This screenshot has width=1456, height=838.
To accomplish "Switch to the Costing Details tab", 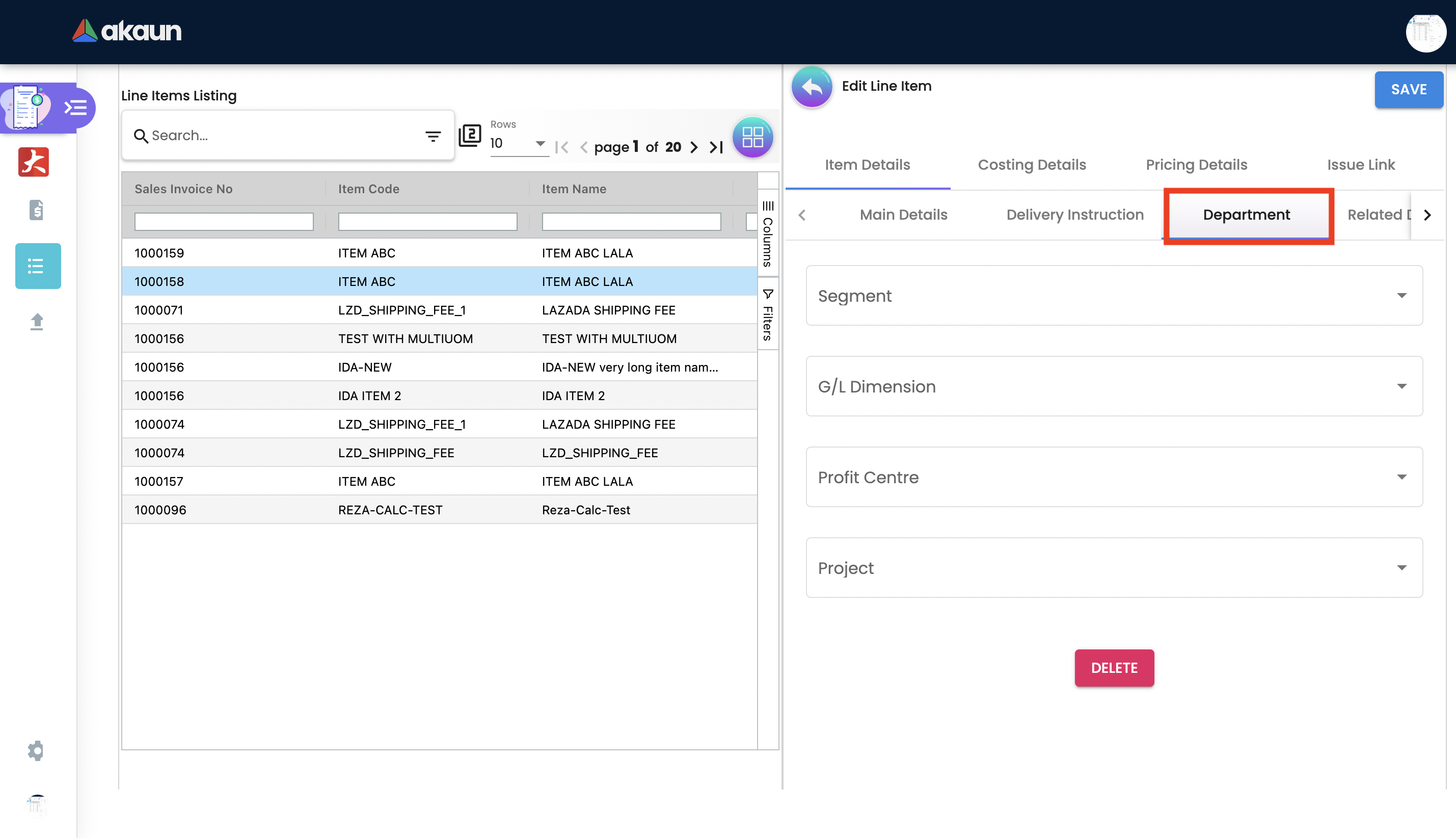I will tap(1032, 165).
